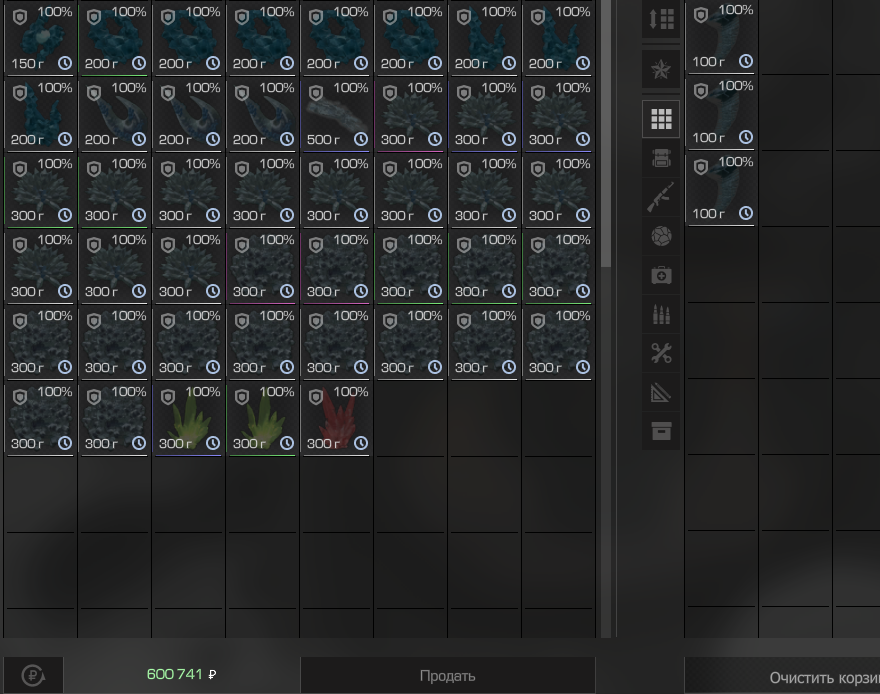880x694 pixels.
Task: Click the 600 741 ₽ balance
Action: point(181,674)
